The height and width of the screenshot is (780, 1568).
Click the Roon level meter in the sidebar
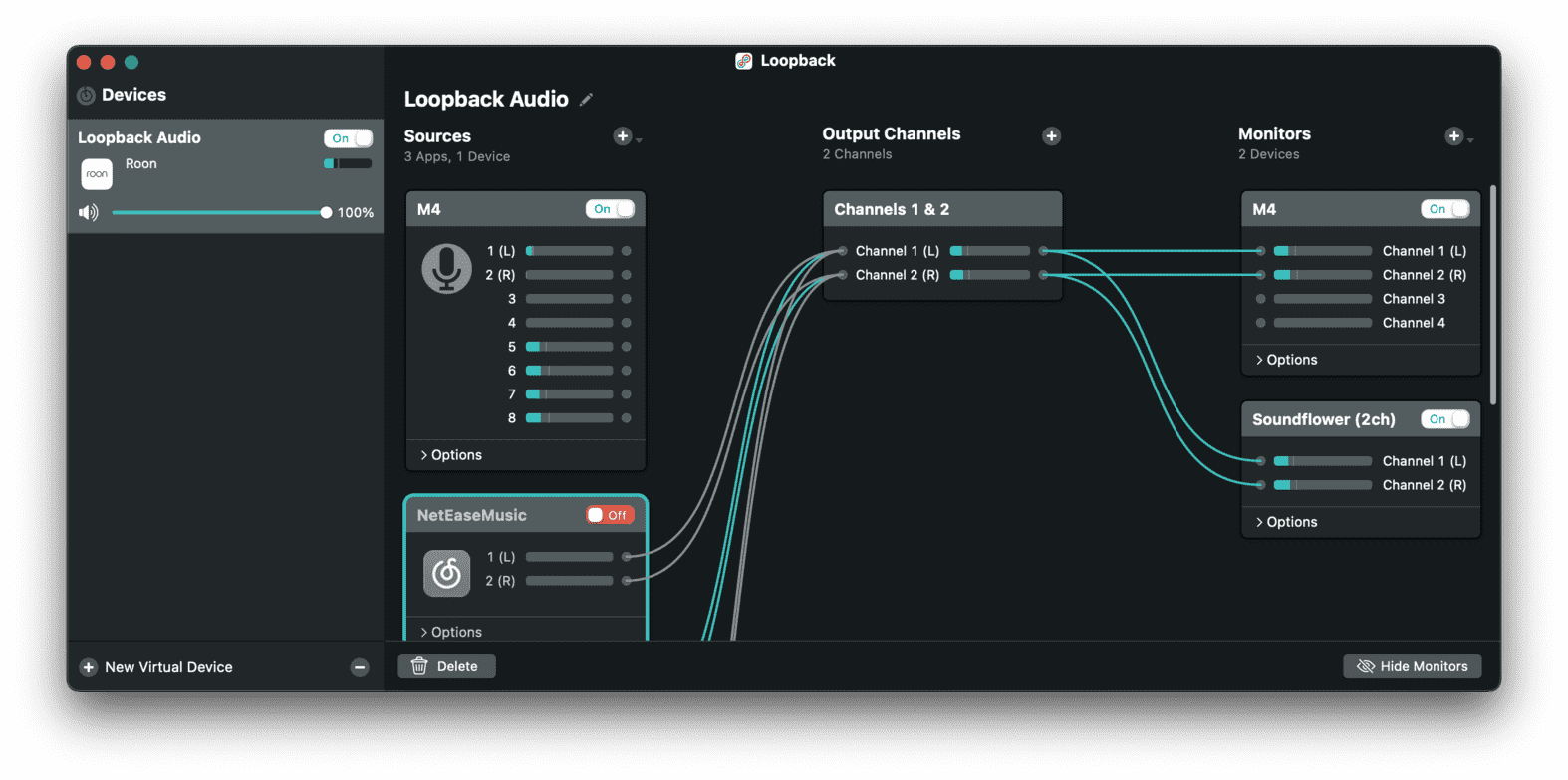coord(348,163)
